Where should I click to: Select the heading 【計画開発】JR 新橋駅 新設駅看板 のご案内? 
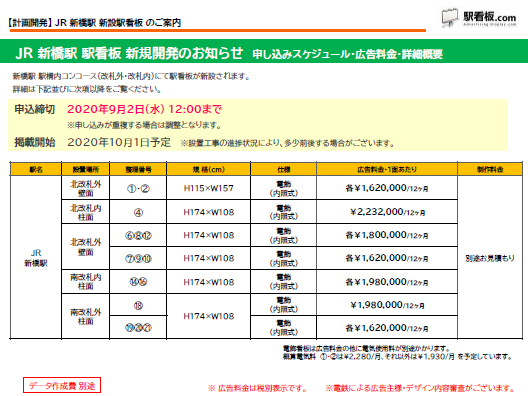tap(94, 23)
